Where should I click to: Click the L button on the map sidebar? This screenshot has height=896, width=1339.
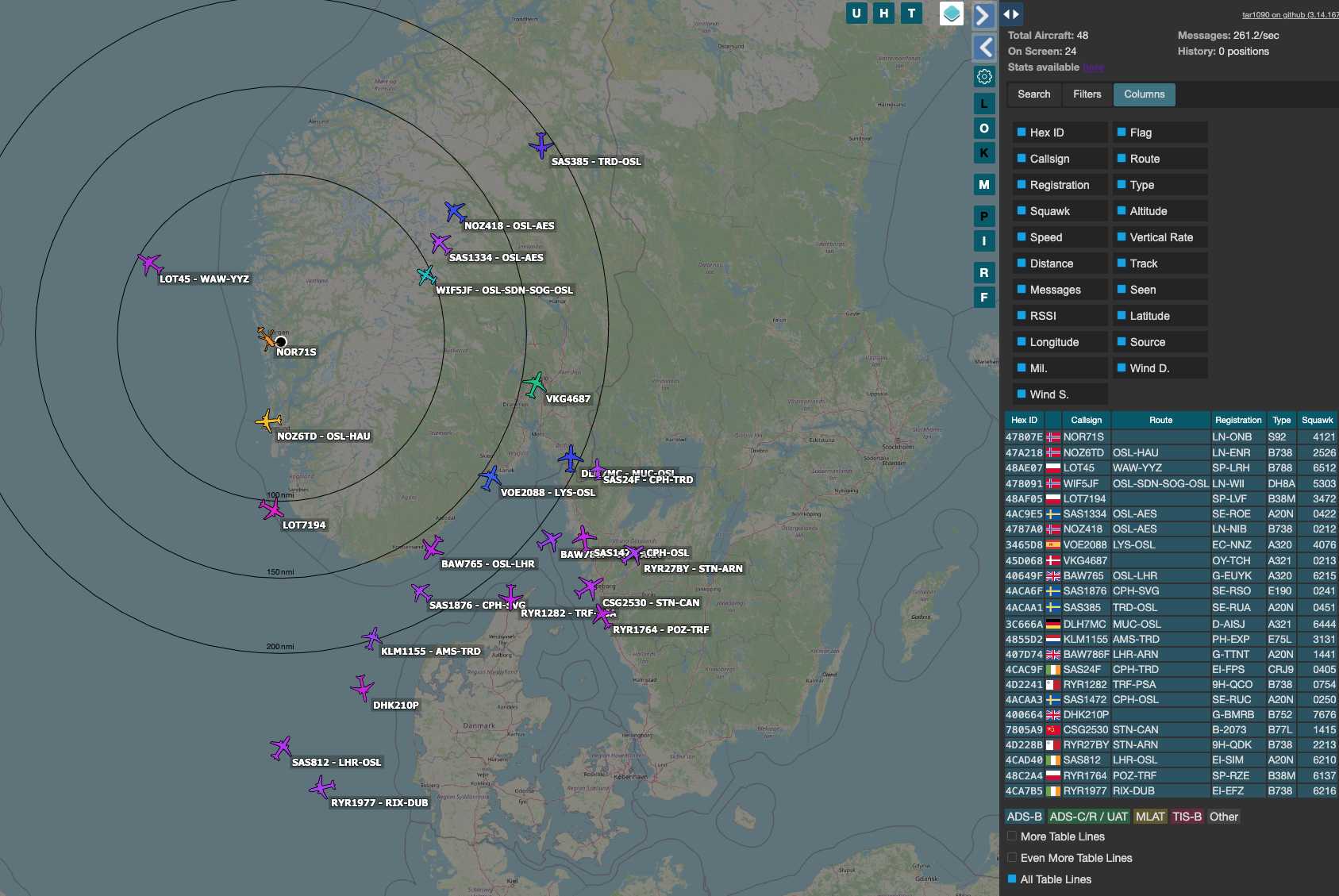[x=984, y=103]
